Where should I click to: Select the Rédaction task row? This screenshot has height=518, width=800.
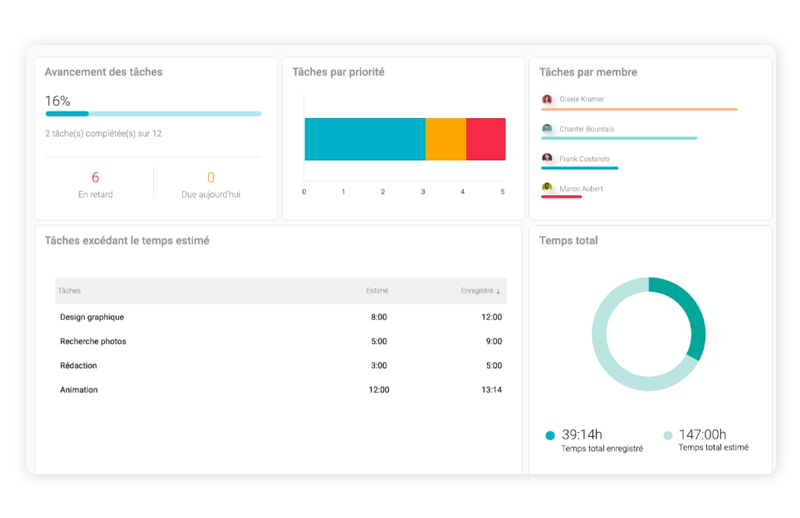click(x=281, y=365)
